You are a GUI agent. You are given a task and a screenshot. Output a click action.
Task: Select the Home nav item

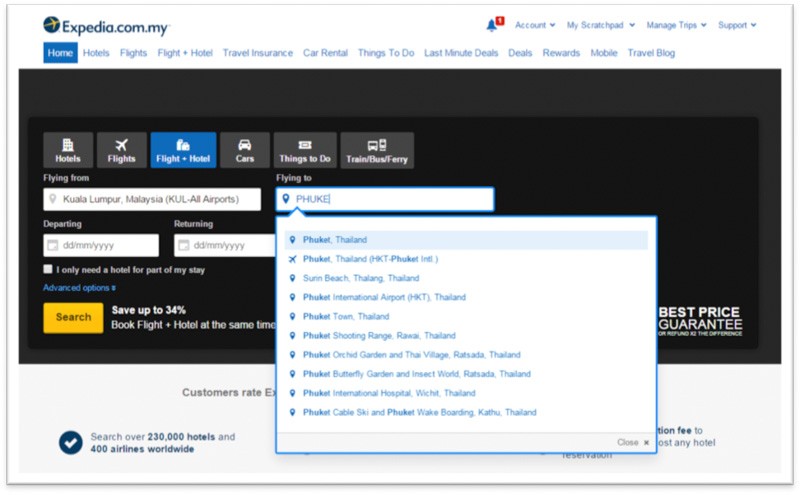(60, 53)
